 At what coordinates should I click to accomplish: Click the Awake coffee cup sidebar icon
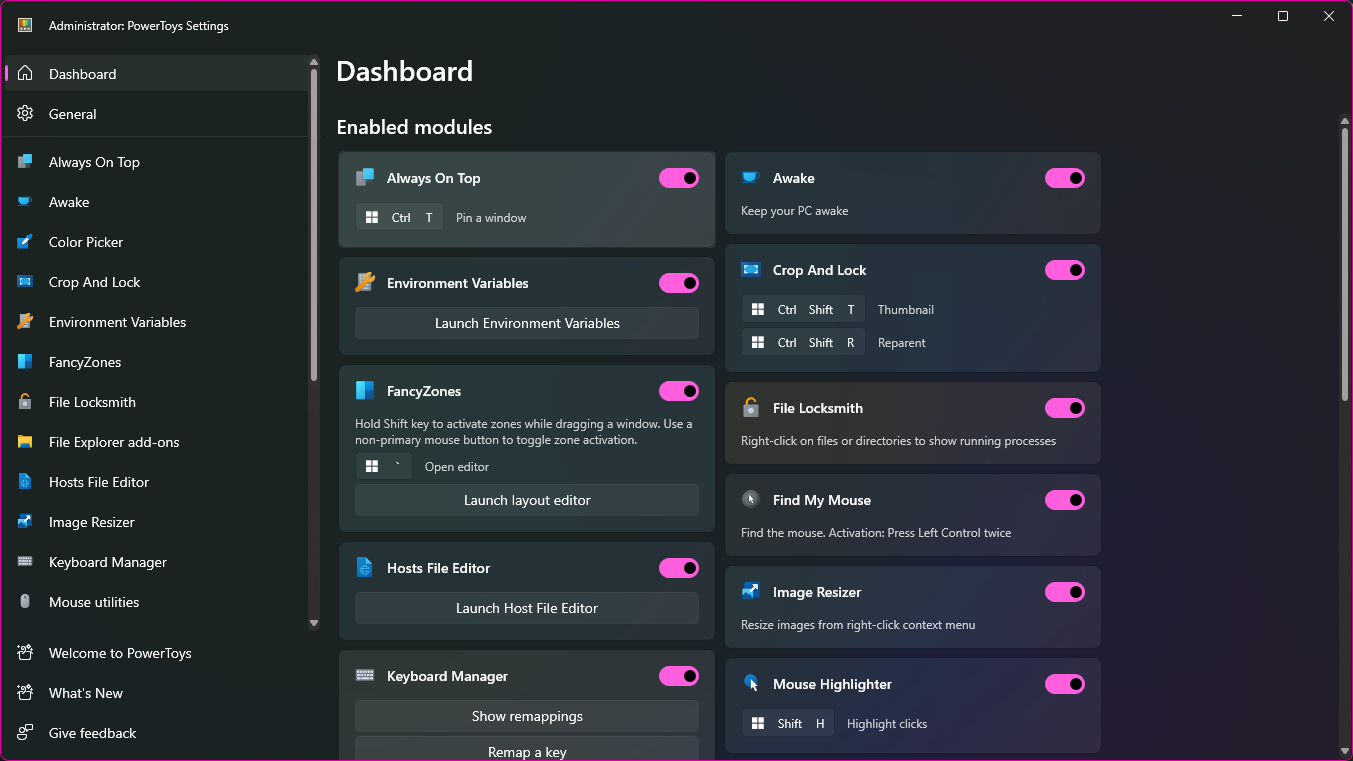click(25, 202)
